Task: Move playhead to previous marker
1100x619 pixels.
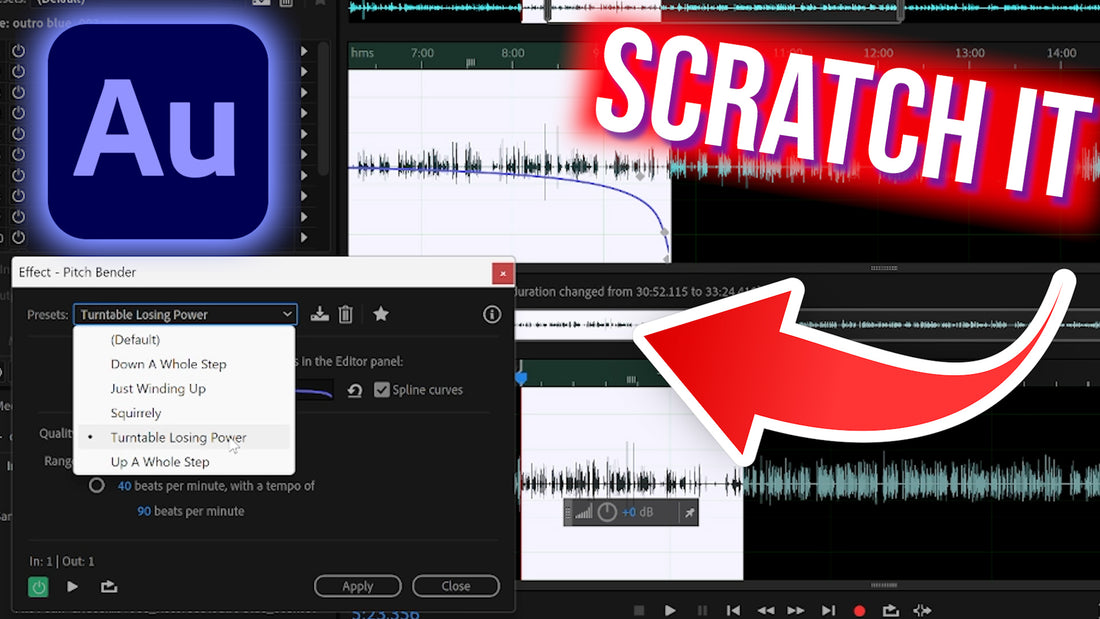Action: pyautogui.click(x=733, y=611)
